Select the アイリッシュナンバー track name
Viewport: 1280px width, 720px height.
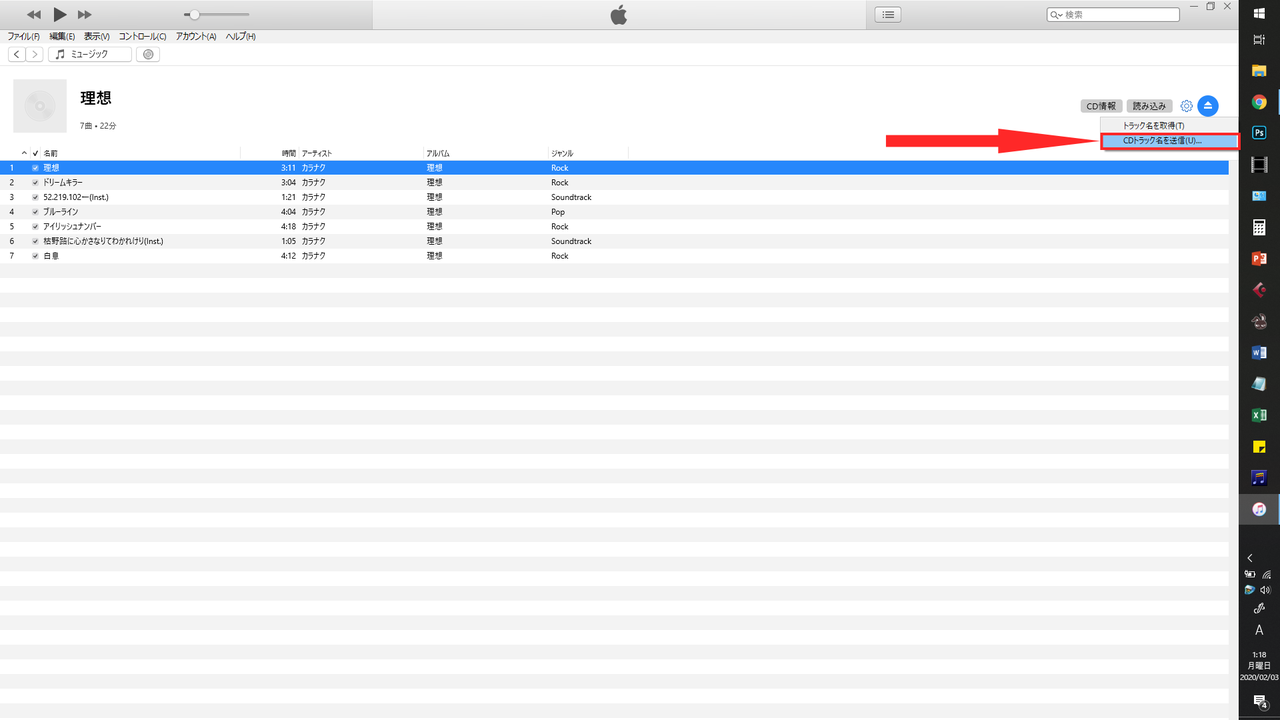click(x=72, y=227)
